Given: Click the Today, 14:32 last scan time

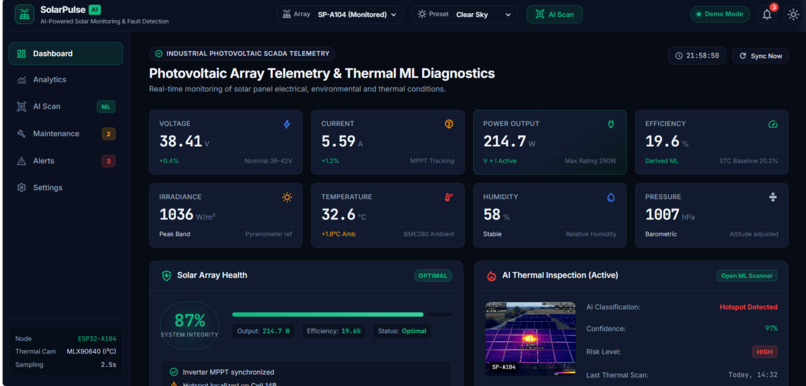Looking at the screenshot, I should (x=753, y=375).
